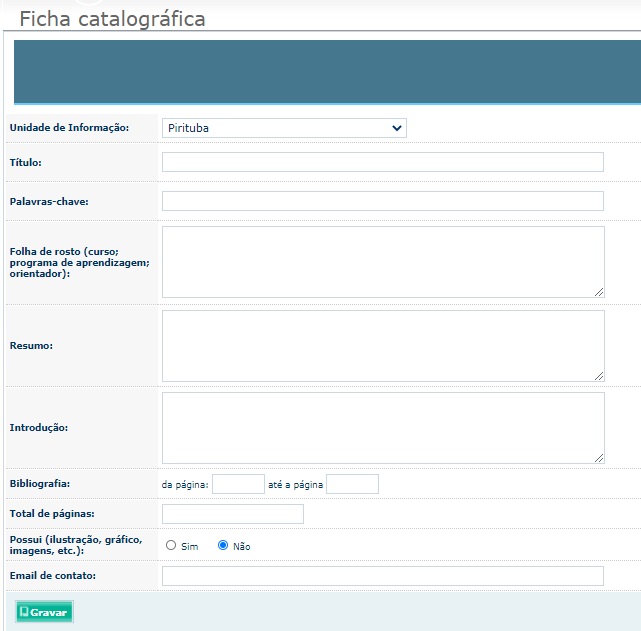Image resolution: width=641 pixels, height=631 pixels.
Task: Click inside the Resumo text area
Action: 383,346
